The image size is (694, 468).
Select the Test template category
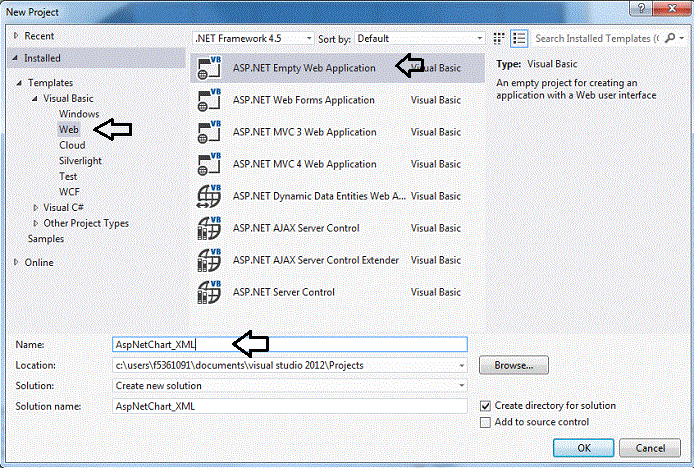(x=68, y=176)
